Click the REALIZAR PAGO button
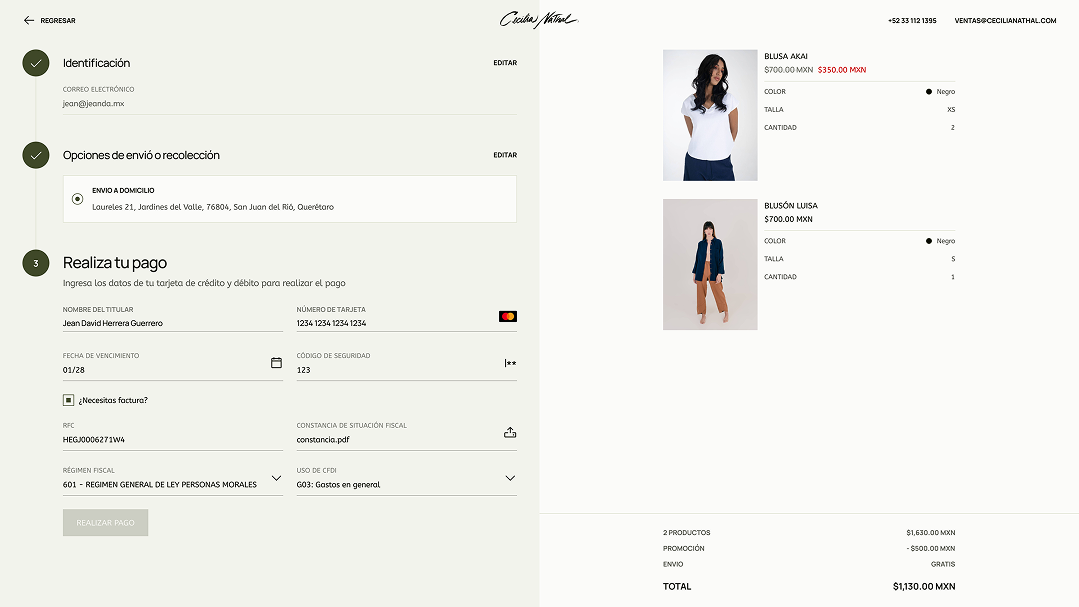This screenshot has height=607, width=1079. (105, 522)
